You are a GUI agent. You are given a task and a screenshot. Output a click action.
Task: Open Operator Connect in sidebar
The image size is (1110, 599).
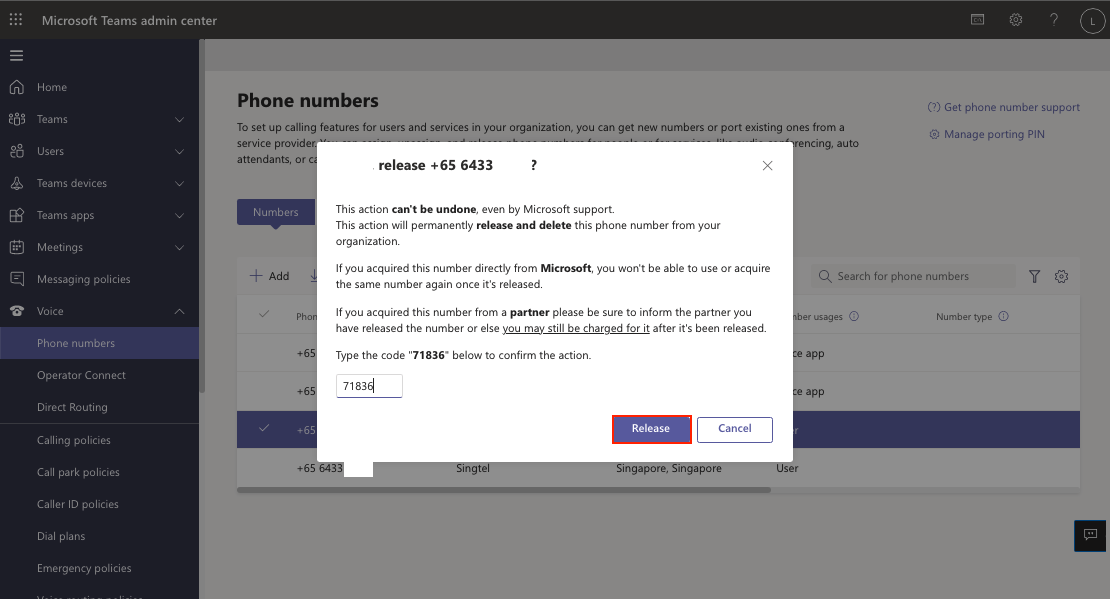click(81, 375)
